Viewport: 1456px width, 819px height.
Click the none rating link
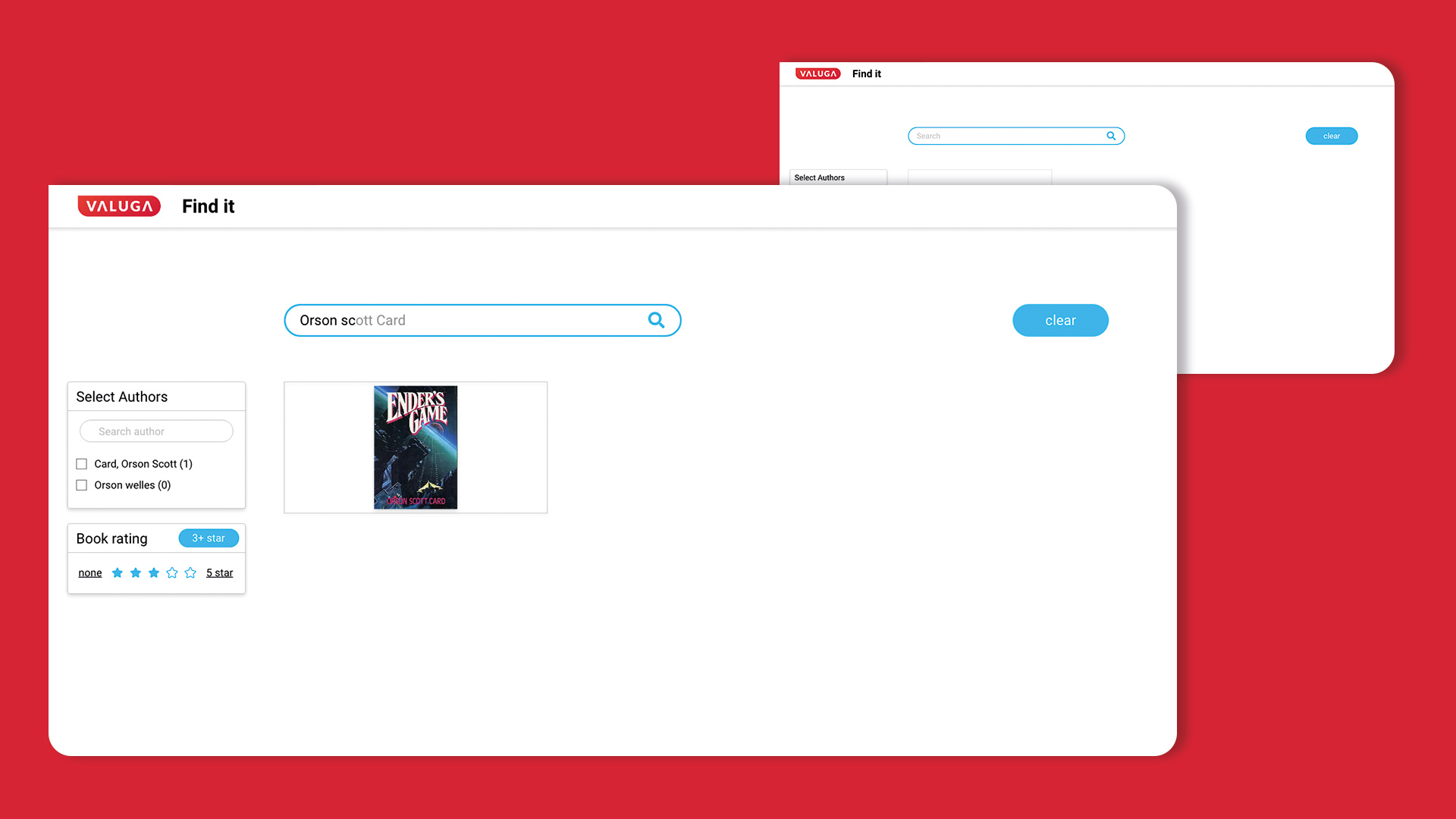(x=89, y=573)
